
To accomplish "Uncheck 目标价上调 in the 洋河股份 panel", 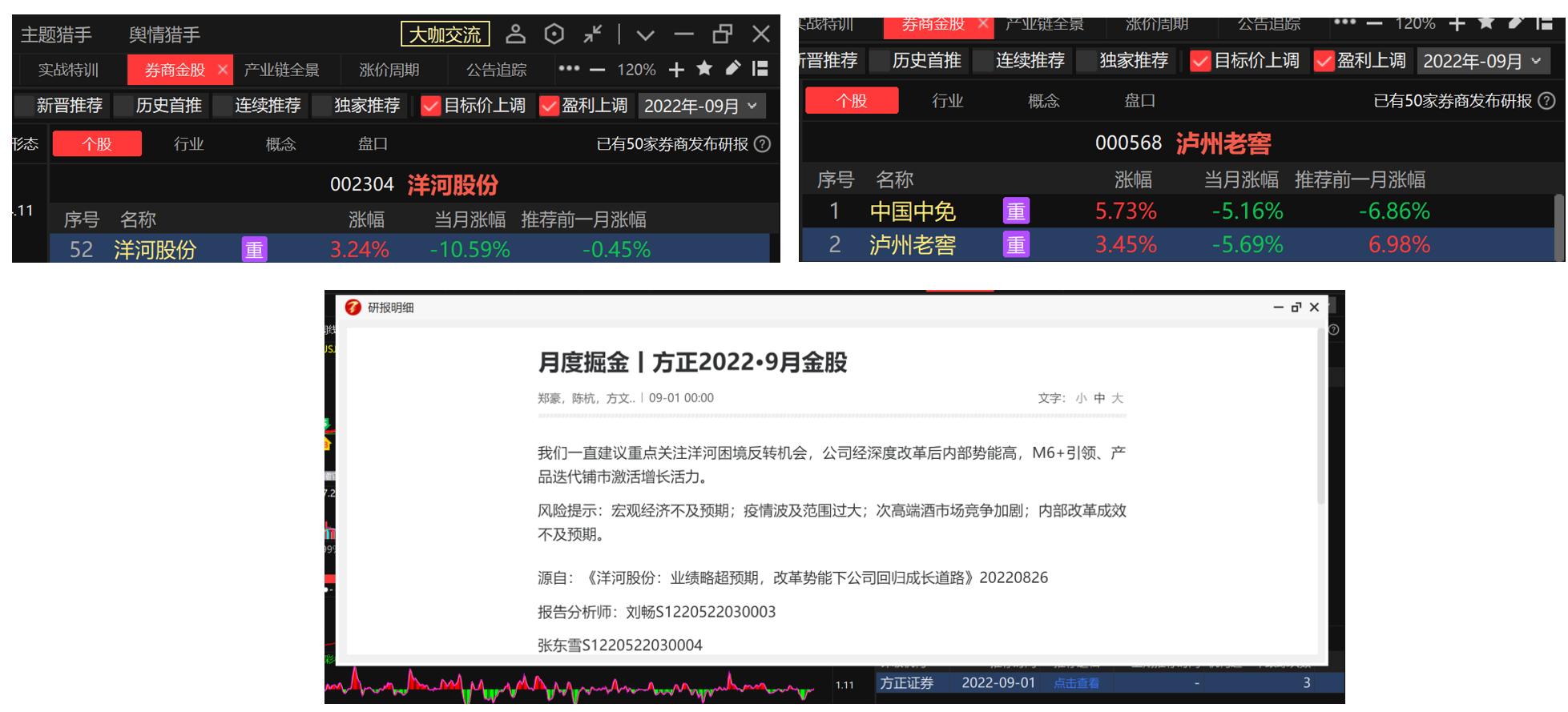I will tap(431, 106).
